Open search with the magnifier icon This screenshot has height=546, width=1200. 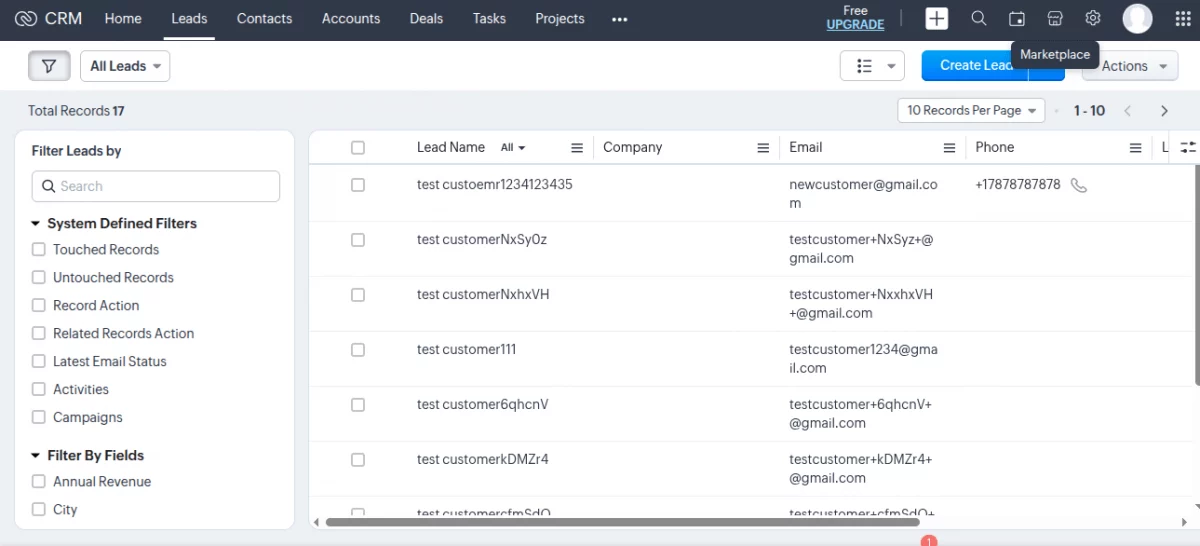click(979, 19)
